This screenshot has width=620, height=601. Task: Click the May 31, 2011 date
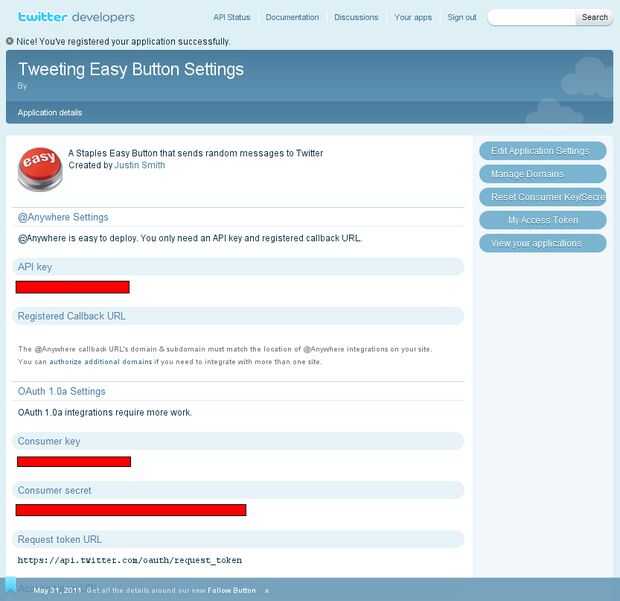[x=57, y=590]
